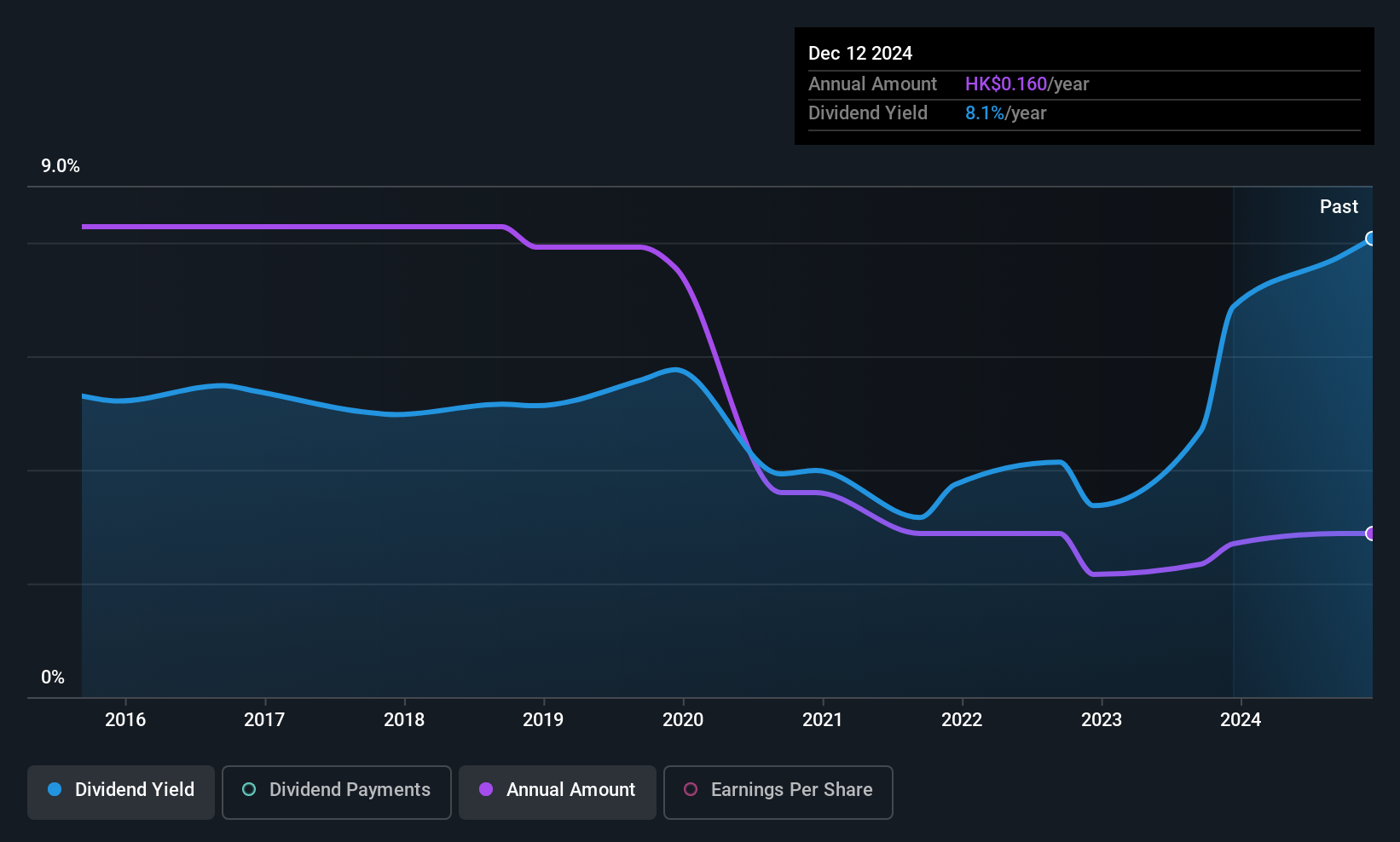Image resolution: width=1400 pixels, height=842 pixels.
Task: Show the Earnings Per Share series
Action: tap(778, 790)
